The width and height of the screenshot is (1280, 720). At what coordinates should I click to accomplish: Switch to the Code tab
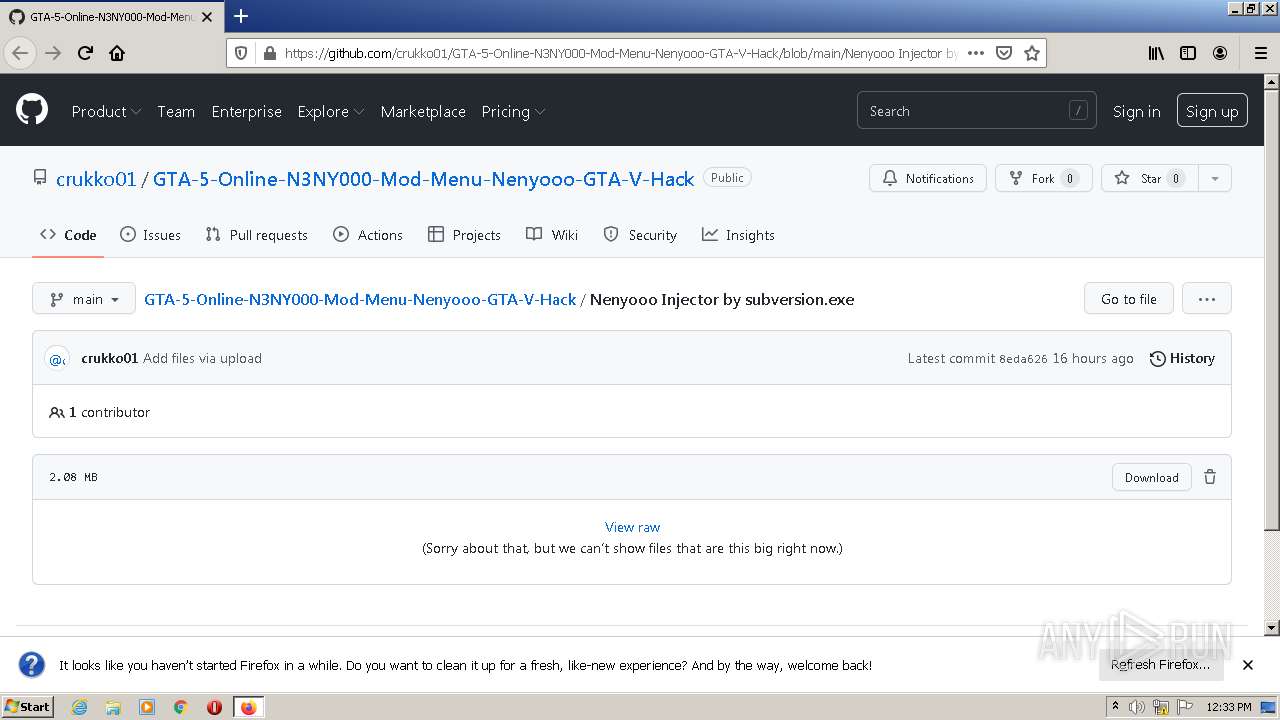click(x=68, y=235)
